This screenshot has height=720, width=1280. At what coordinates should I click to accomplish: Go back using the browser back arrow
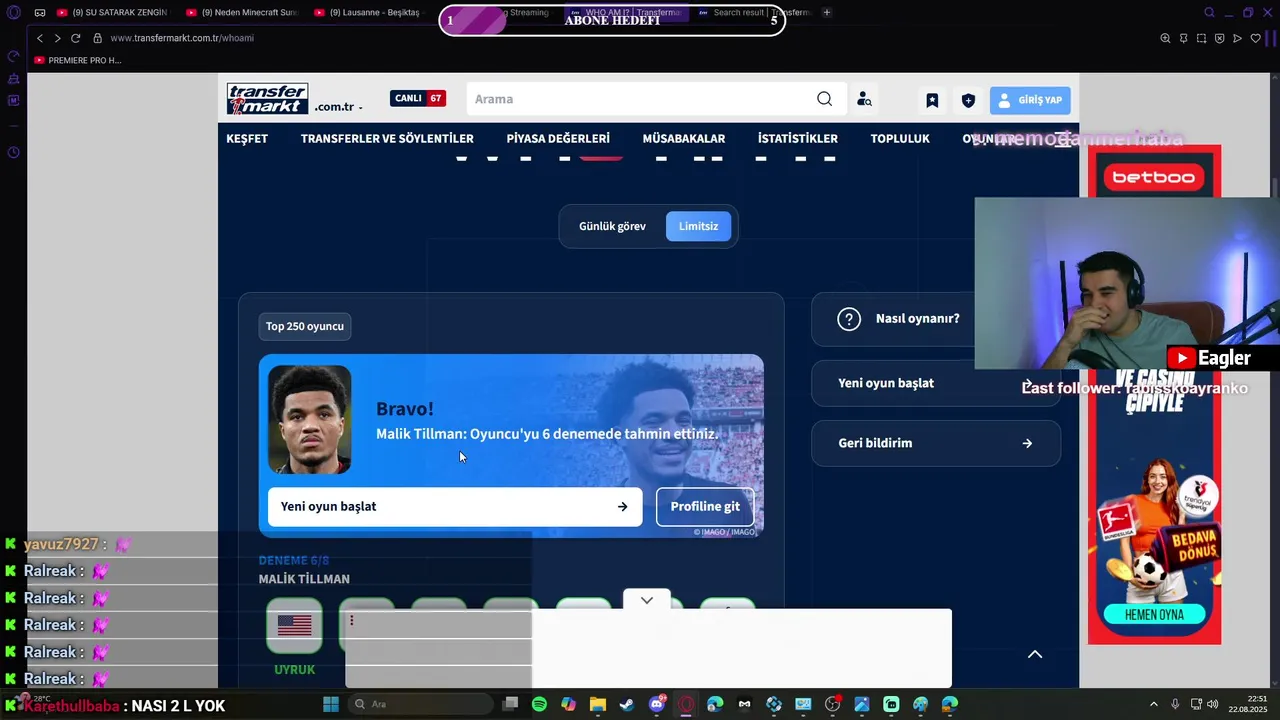[40, 38]
